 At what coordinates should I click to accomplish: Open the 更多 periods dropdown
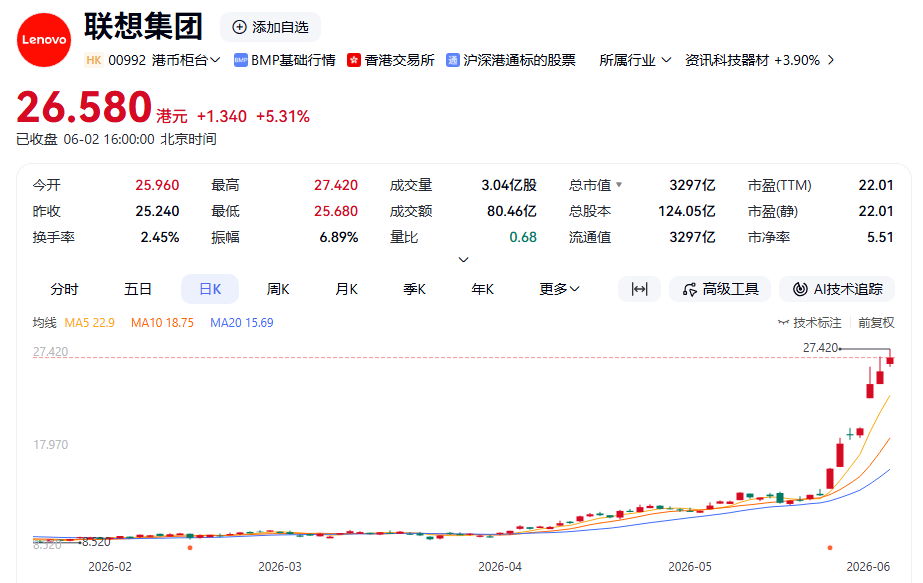(559, 289)
